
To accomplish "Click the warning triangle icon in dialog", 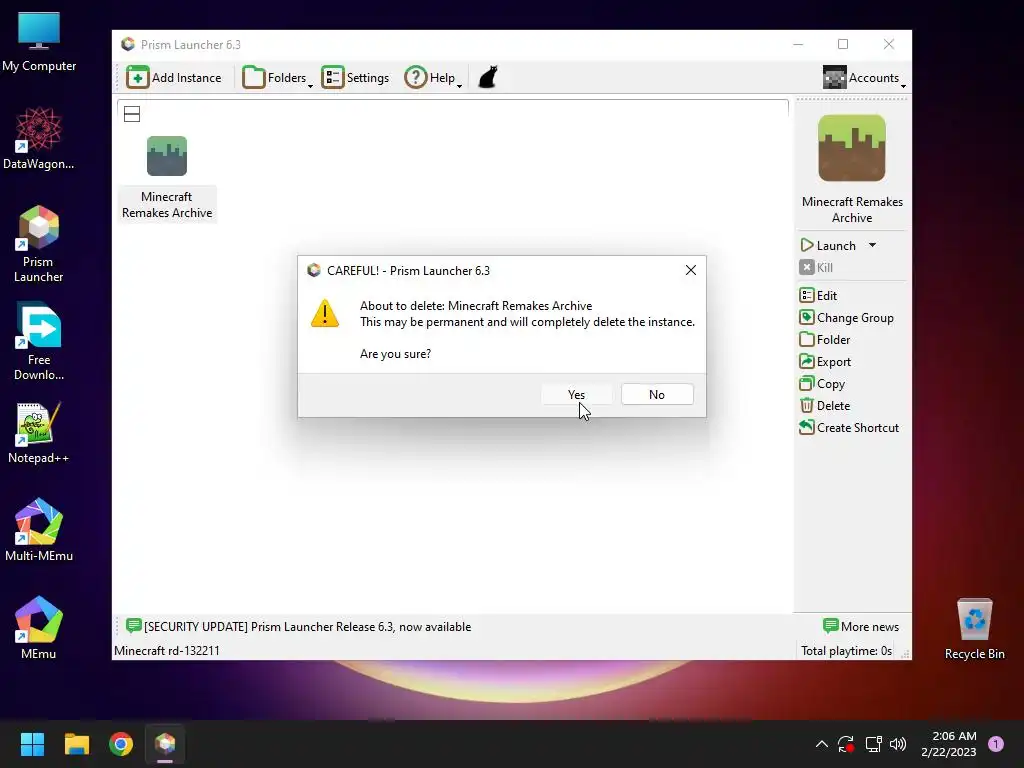I will 325,313.
